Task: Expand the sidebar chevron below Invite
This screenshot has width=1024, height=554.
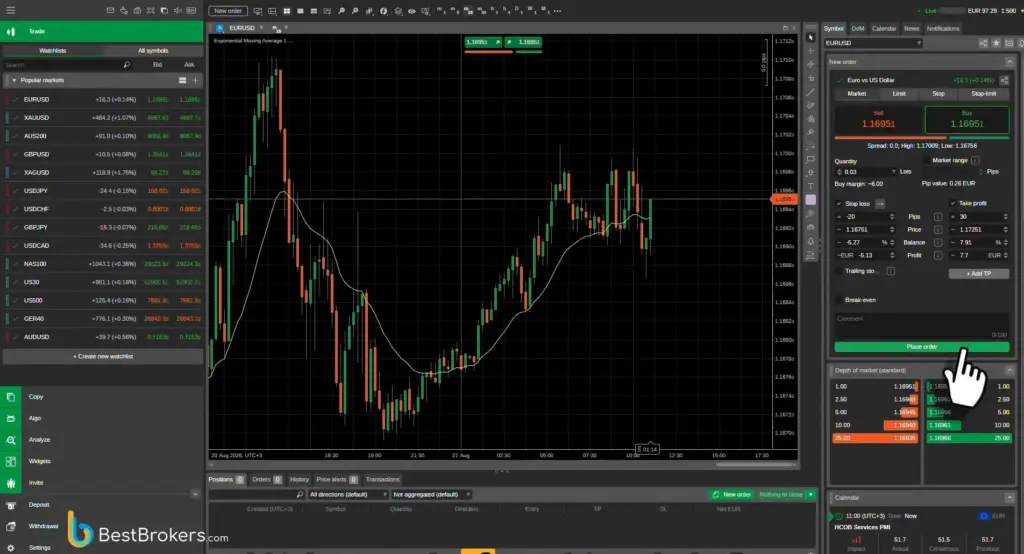Action: pos(195,494)
